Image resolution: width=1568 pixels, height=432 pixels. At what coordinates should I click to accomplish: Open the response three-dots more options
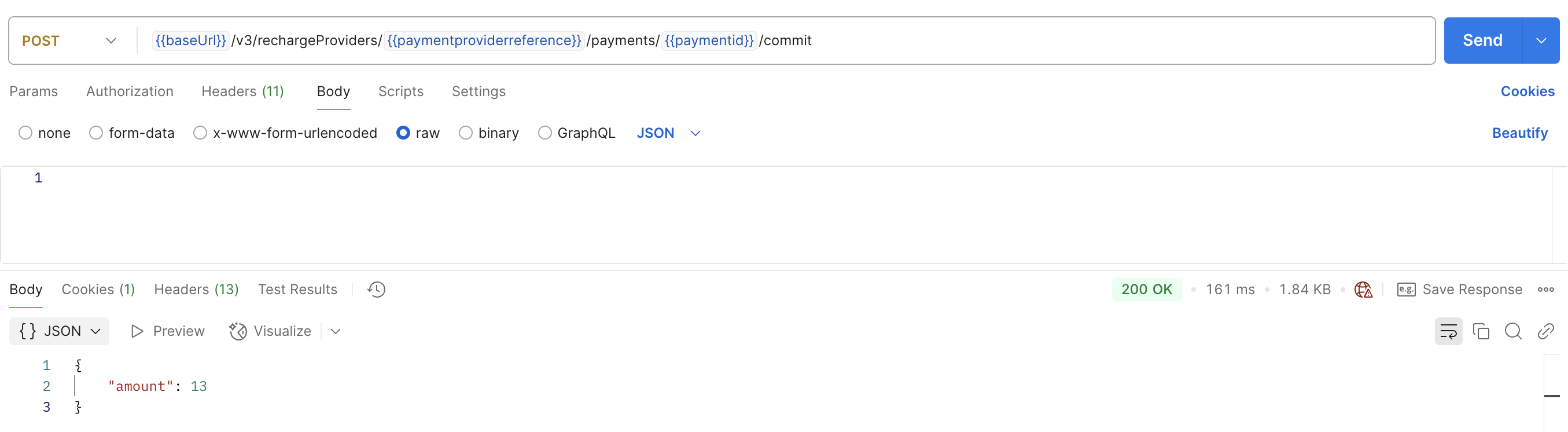[x=1545, y=290]
